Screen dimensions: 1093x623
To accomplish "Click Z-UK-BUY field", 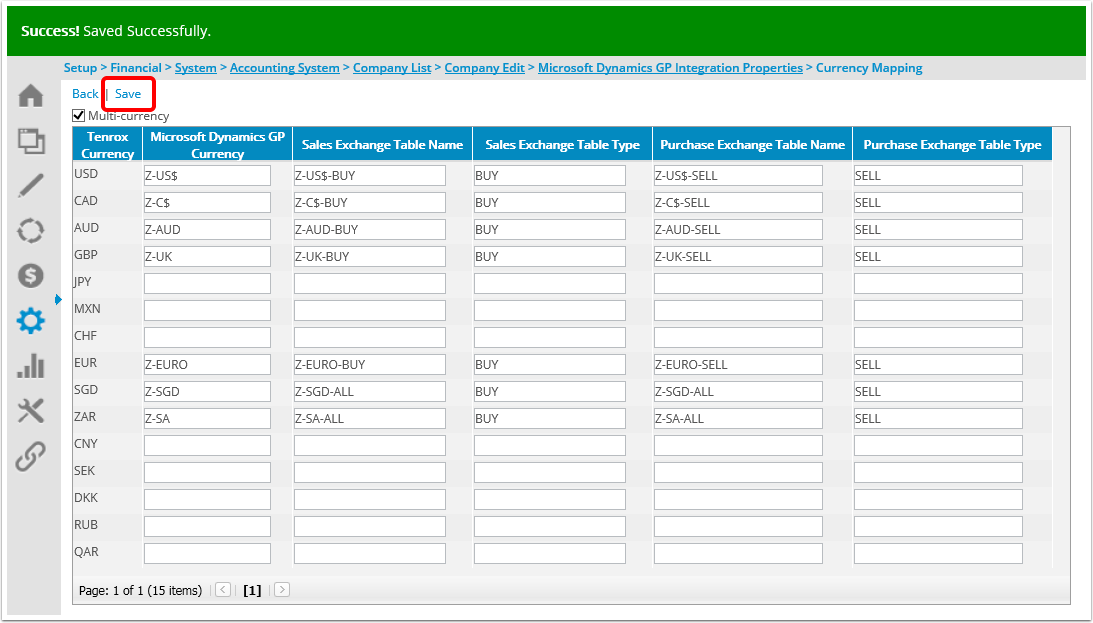I will click(369, 256).
